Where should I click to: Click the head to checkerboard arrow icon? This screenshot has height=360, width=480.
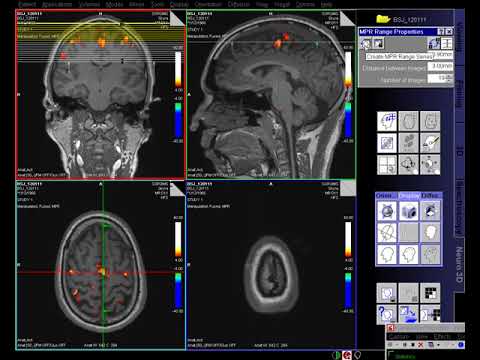point(430,314)
